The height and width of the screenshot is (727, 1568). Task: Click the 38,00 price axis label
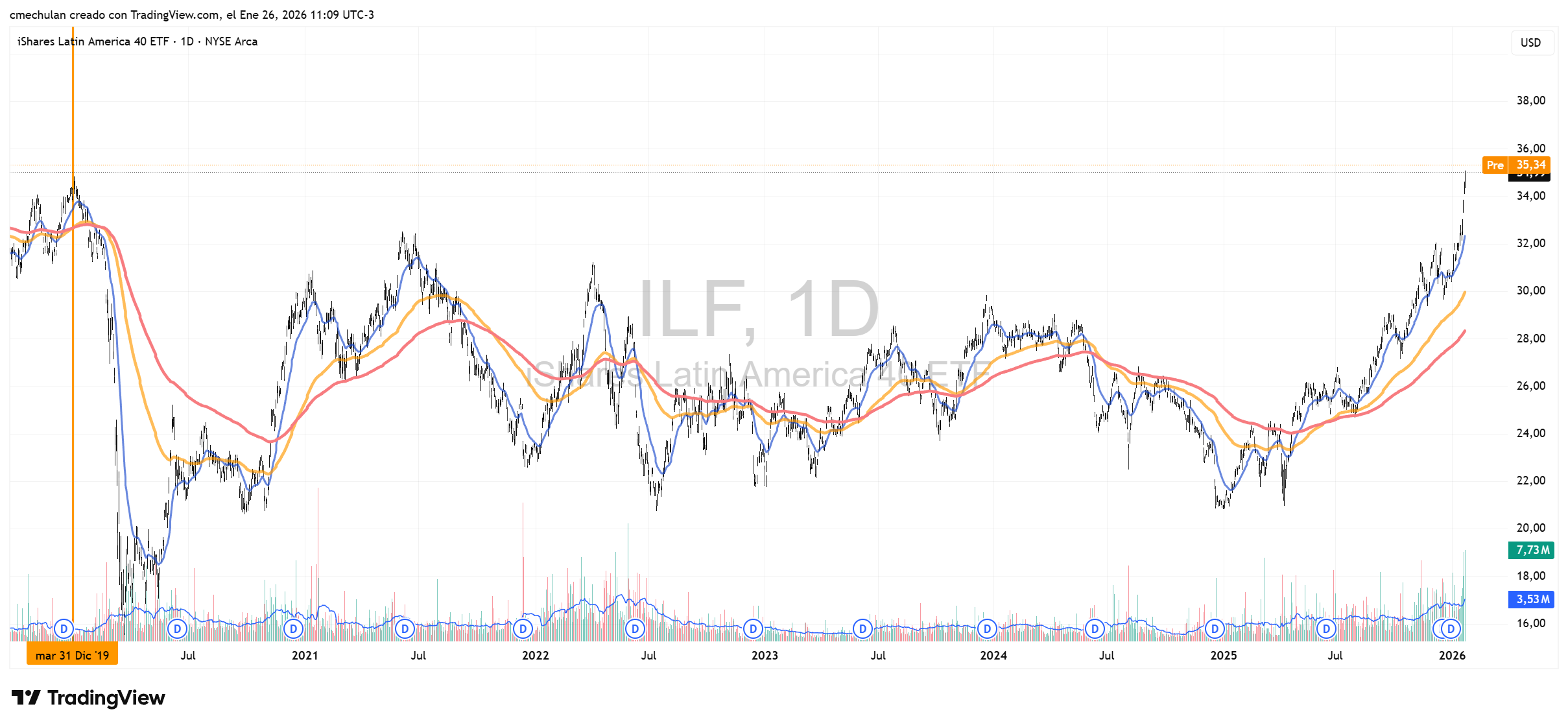click(1530, 101)
